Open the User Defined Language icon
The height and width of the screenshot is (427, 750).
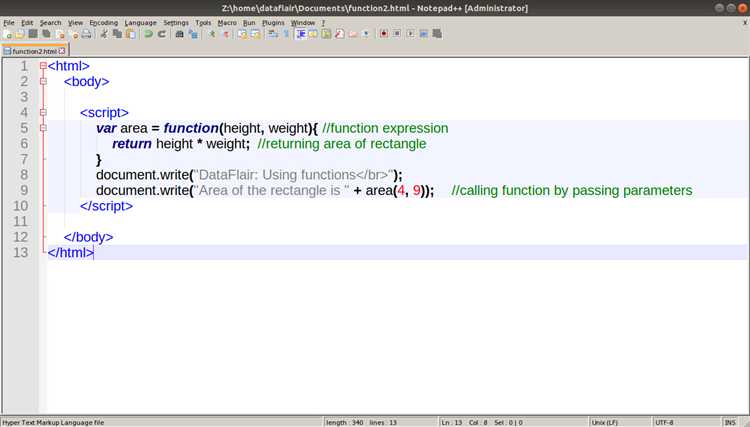(313, 34)
